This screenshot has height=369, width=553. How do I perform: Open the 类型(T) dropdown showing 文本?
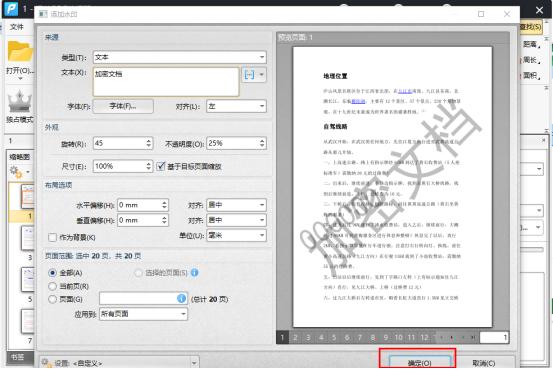[180, 57]
